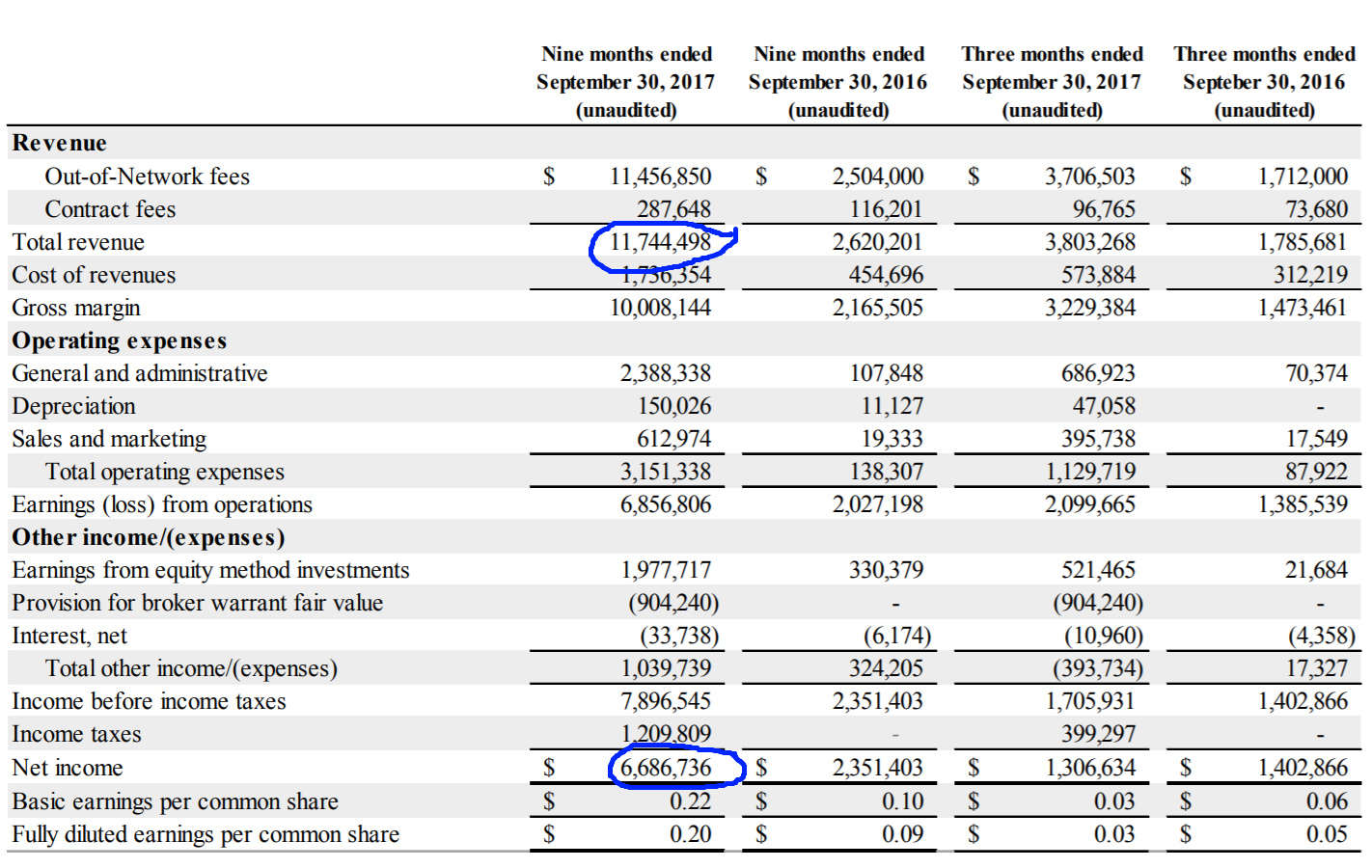Click General and administrative value 107,848

(x=886, y=373)
